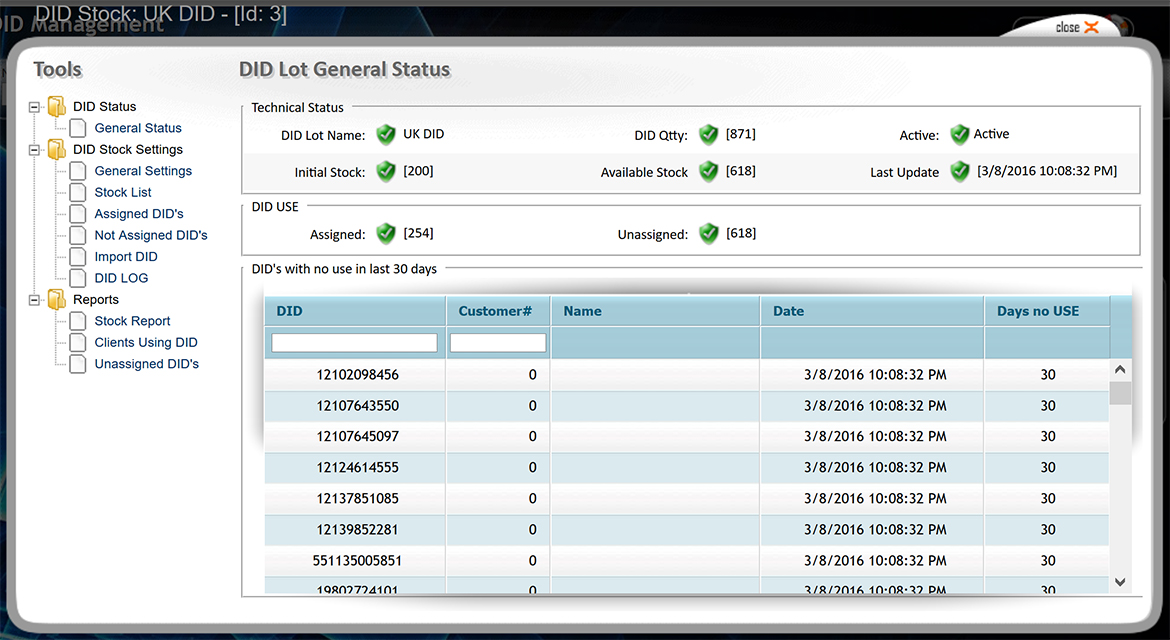Collapse the Reports tree node
The width and height of the screenshot is (1170, 640).
pos(35,300)
